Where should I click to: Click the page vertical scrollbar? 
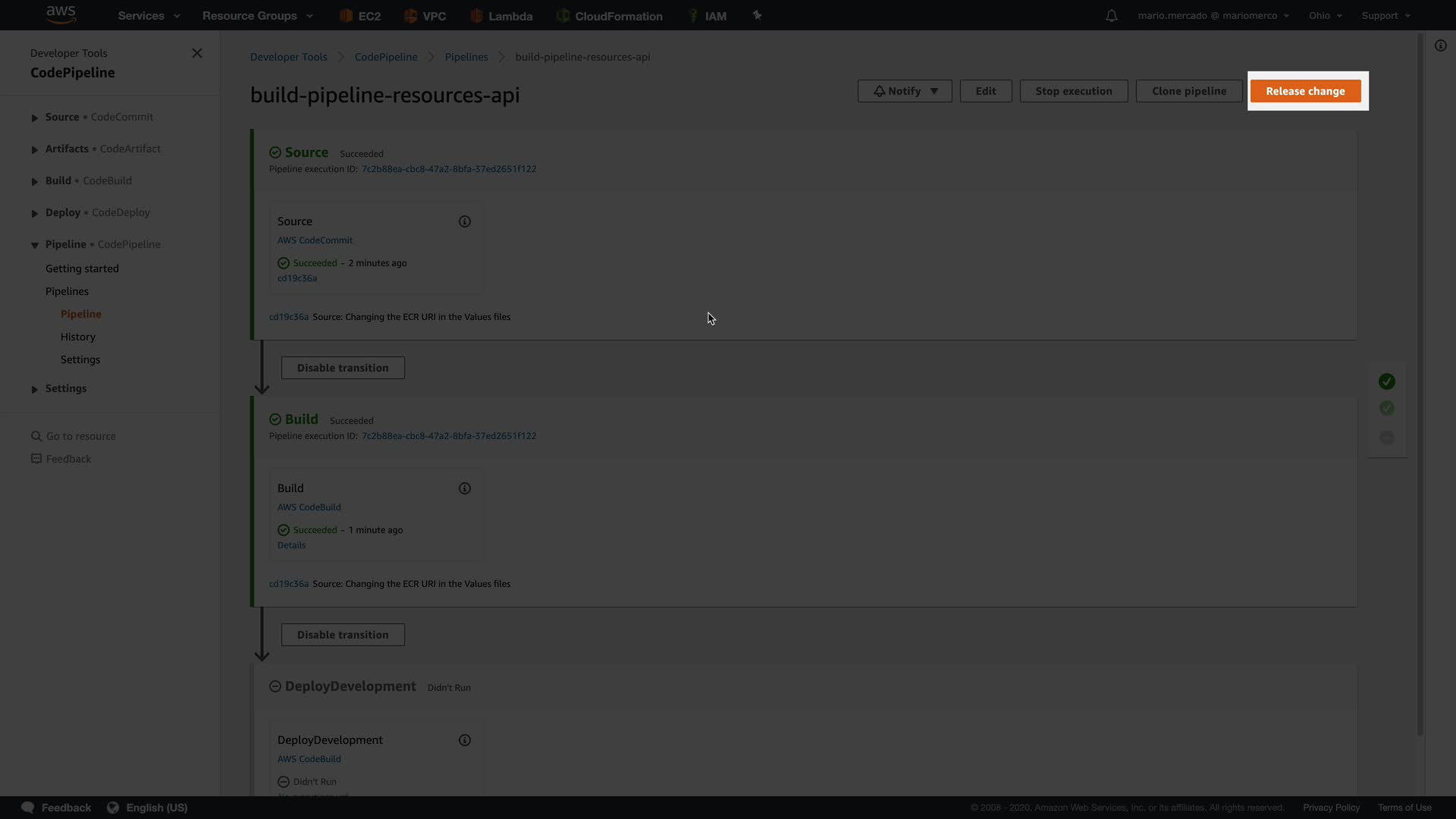click(x=1420, y=379)
